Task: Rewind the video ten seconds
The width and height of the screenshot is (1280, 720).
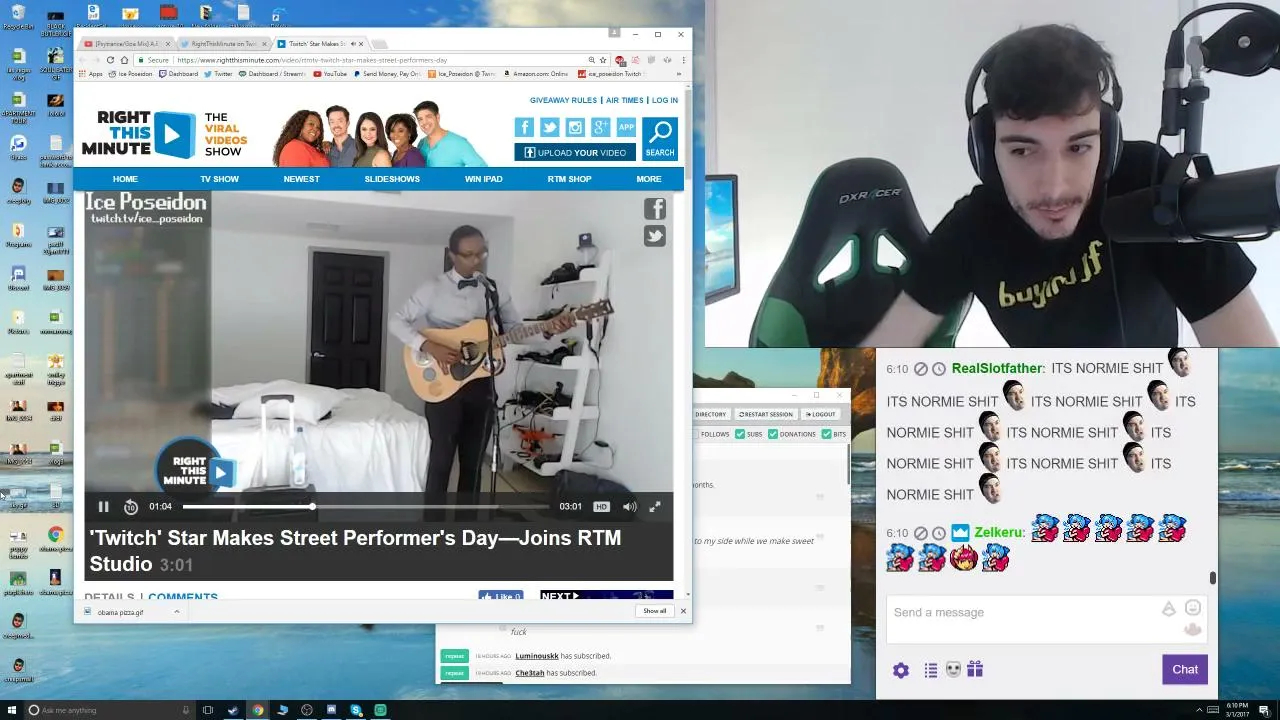Action: point(130,507)
